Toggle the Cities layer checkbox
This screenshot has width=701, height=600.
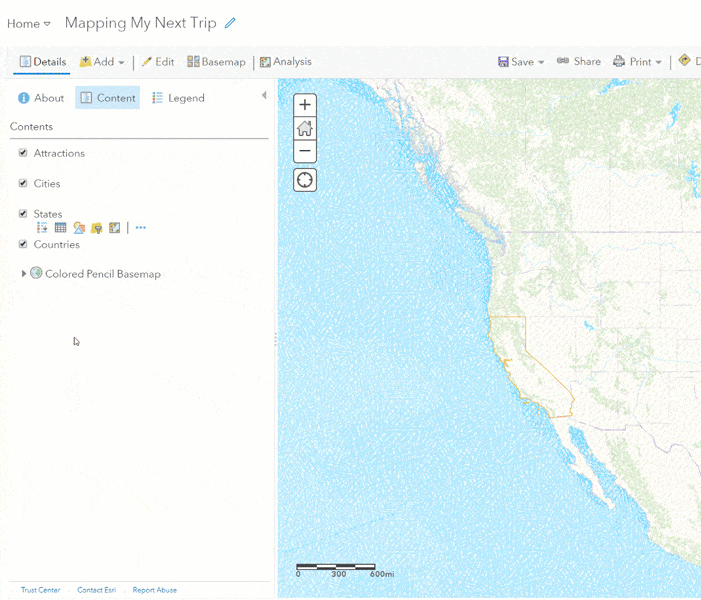tap(23, 183)
